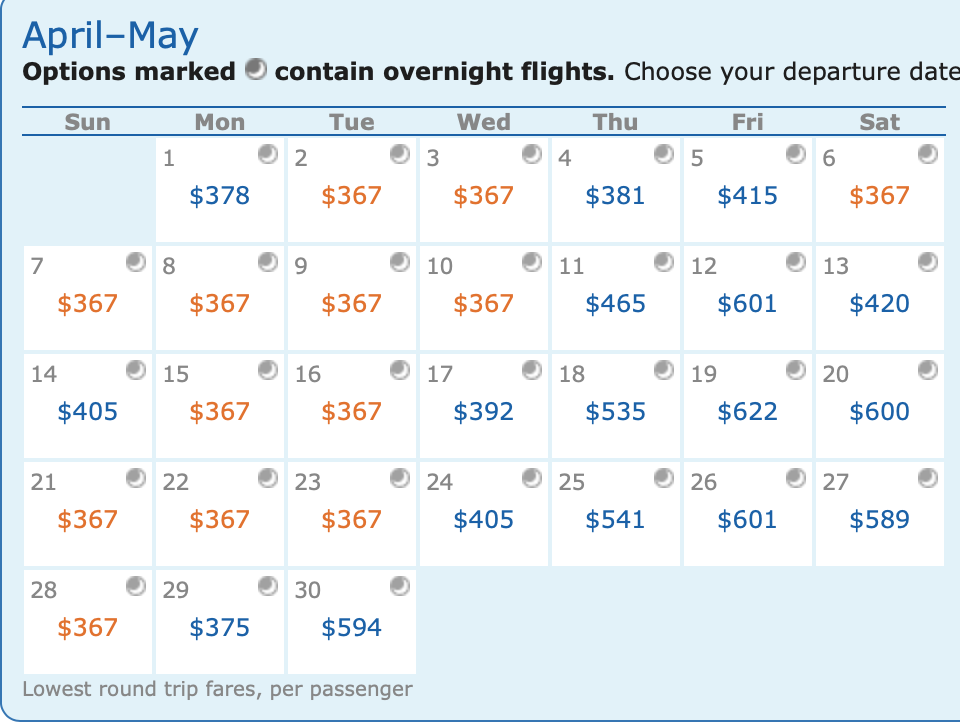Click overnight moon icon on April 5

pyautogui.click(x=795, y=154)
